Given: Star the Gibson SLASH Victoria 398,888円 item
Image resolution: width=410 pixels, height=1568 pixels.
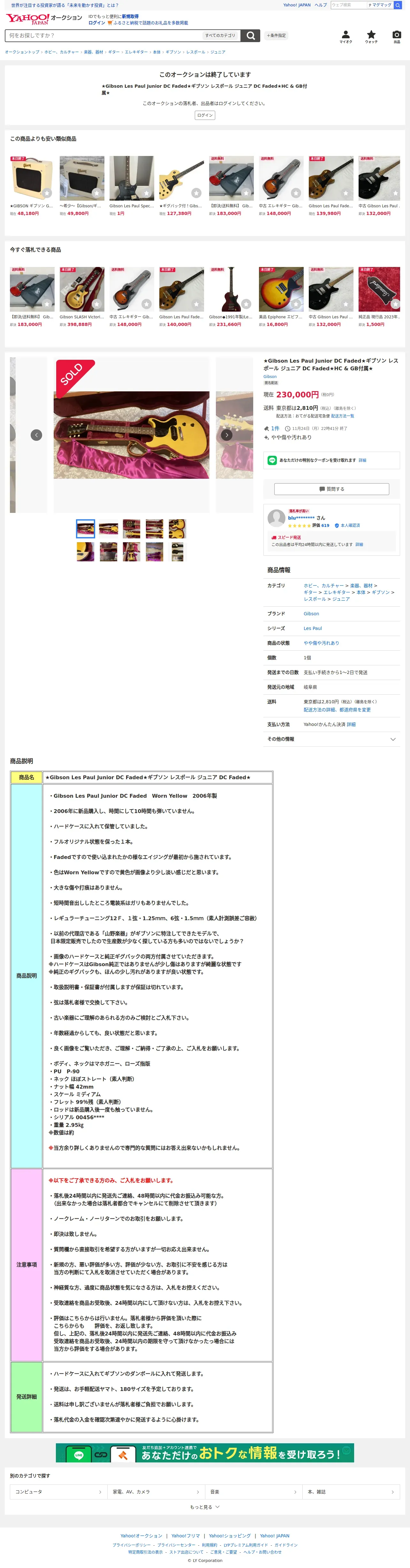Looking at the screenshot, I should 96,304.
